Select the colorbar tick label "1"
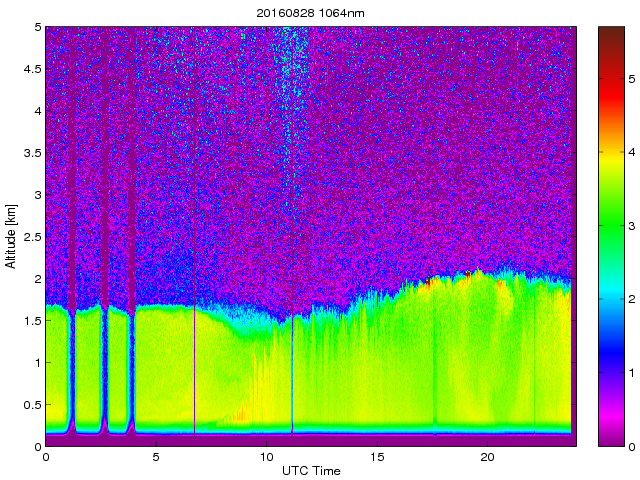Image resolution: width=640 pixels, height=480 pixels. coord(632,373)
